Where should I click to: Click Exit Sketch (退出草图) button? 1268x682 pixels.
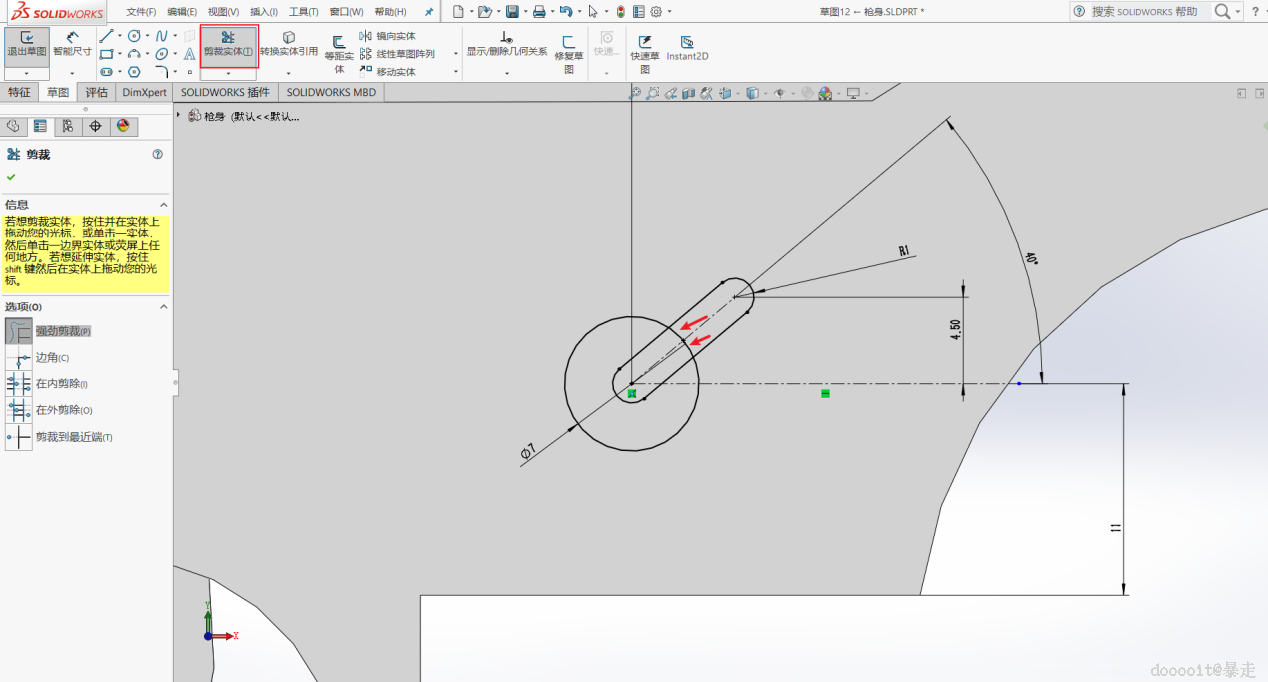26,43
